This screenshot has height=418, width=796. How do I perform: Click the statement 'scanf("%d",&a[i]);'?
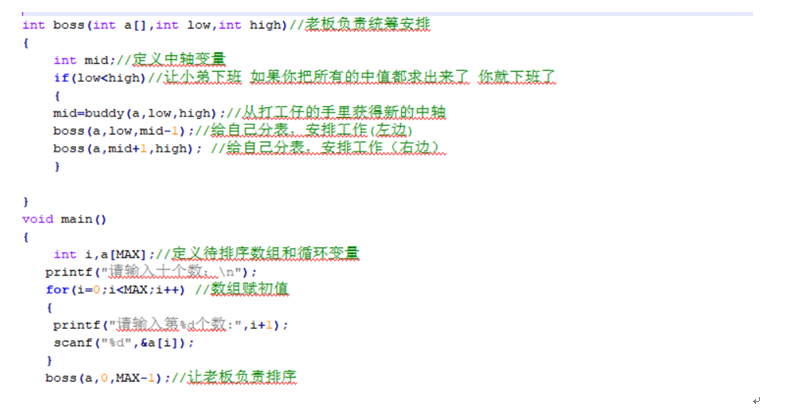(x=124, y=342)
